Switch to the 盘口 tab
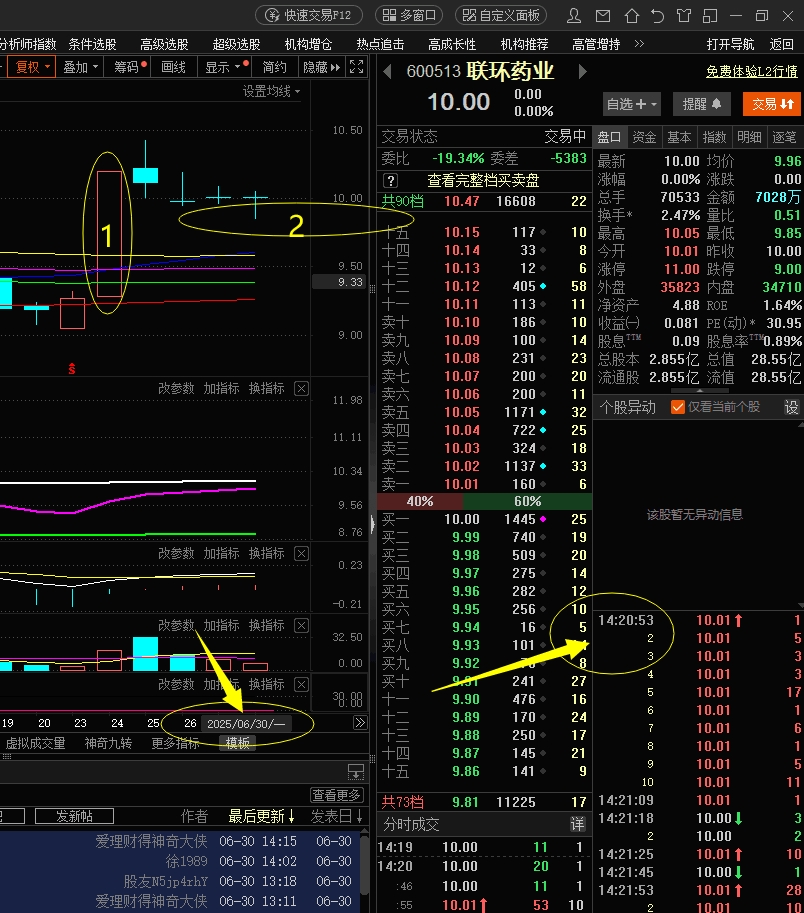Viewport: 804px width, 913px height. [609, 137]
